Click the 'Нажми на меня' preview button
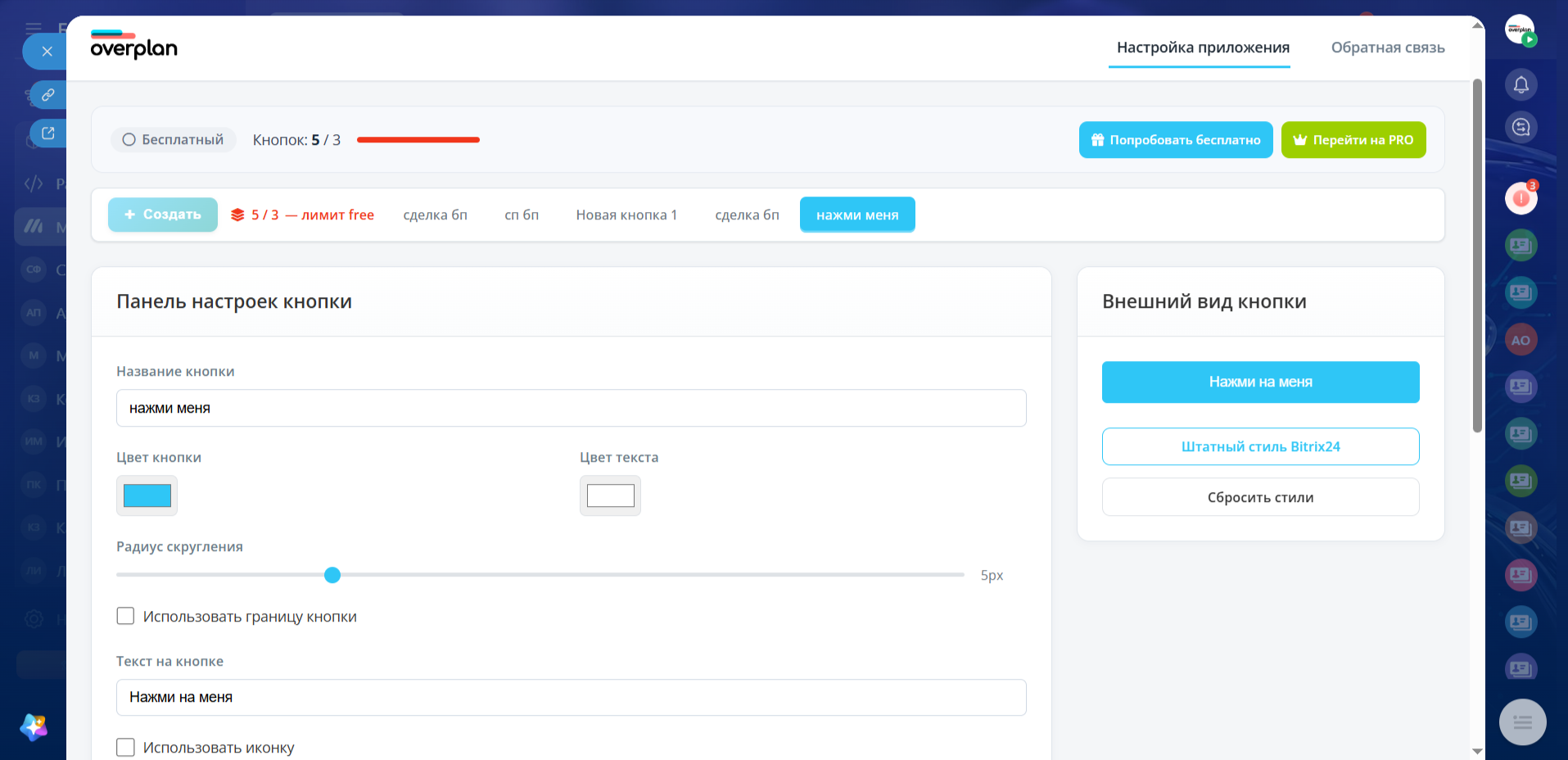 (1260, 382)
